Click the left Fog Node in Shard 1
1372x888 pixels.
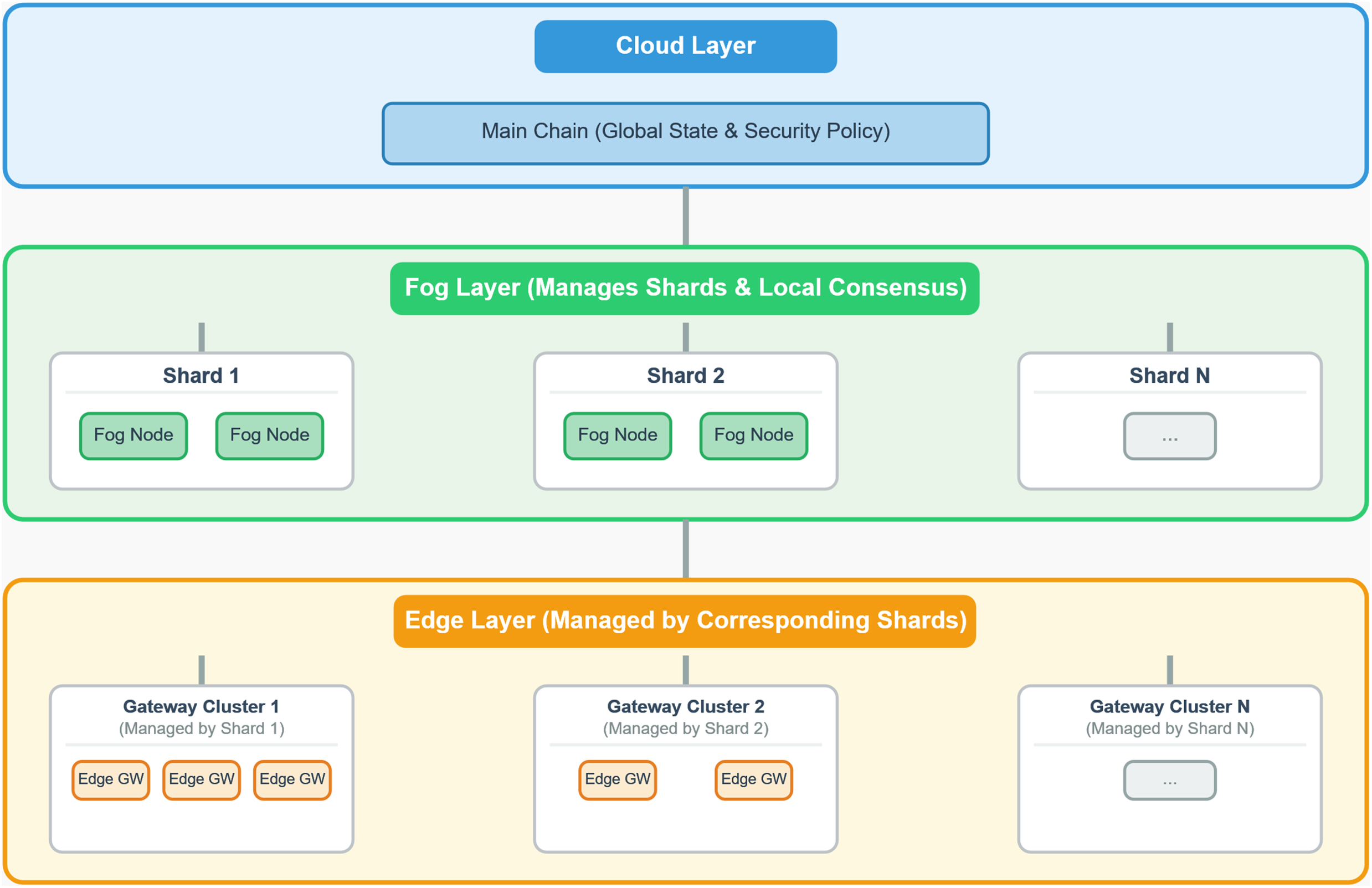133,435
